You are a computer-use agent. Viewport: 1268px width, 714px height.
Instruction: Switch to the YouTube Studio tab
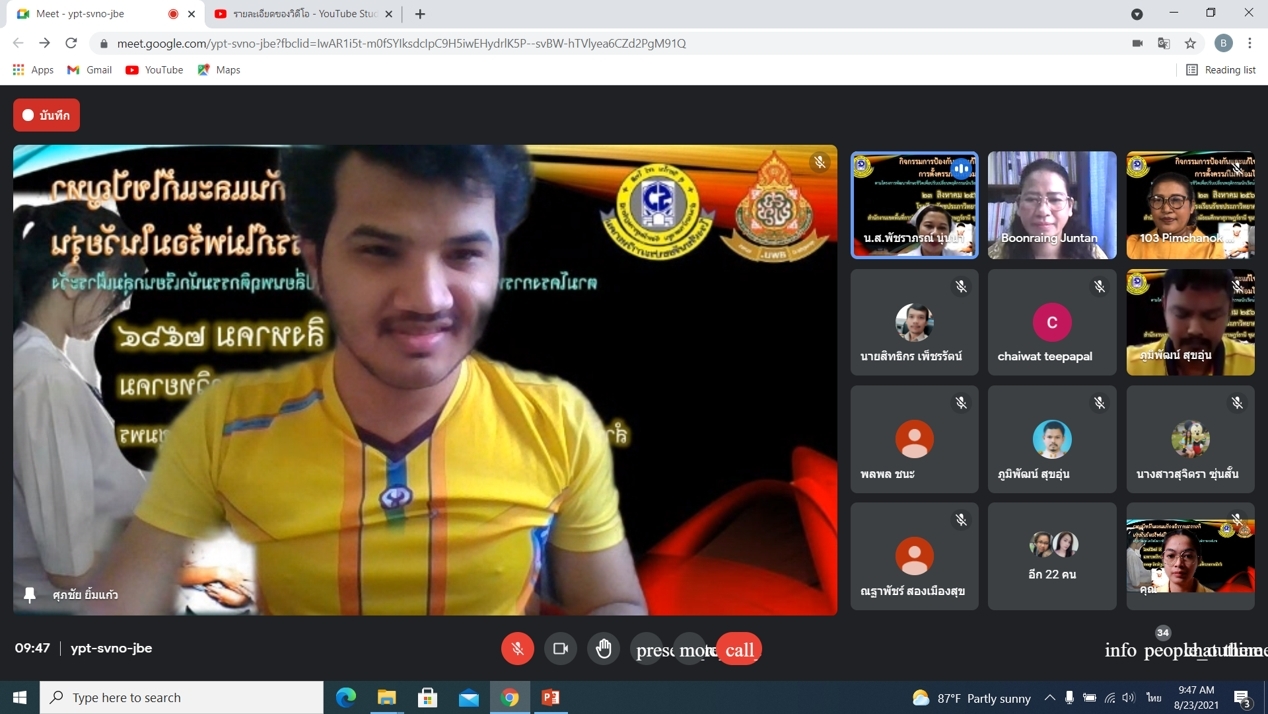pyautogui.click(x=300, y=14)
